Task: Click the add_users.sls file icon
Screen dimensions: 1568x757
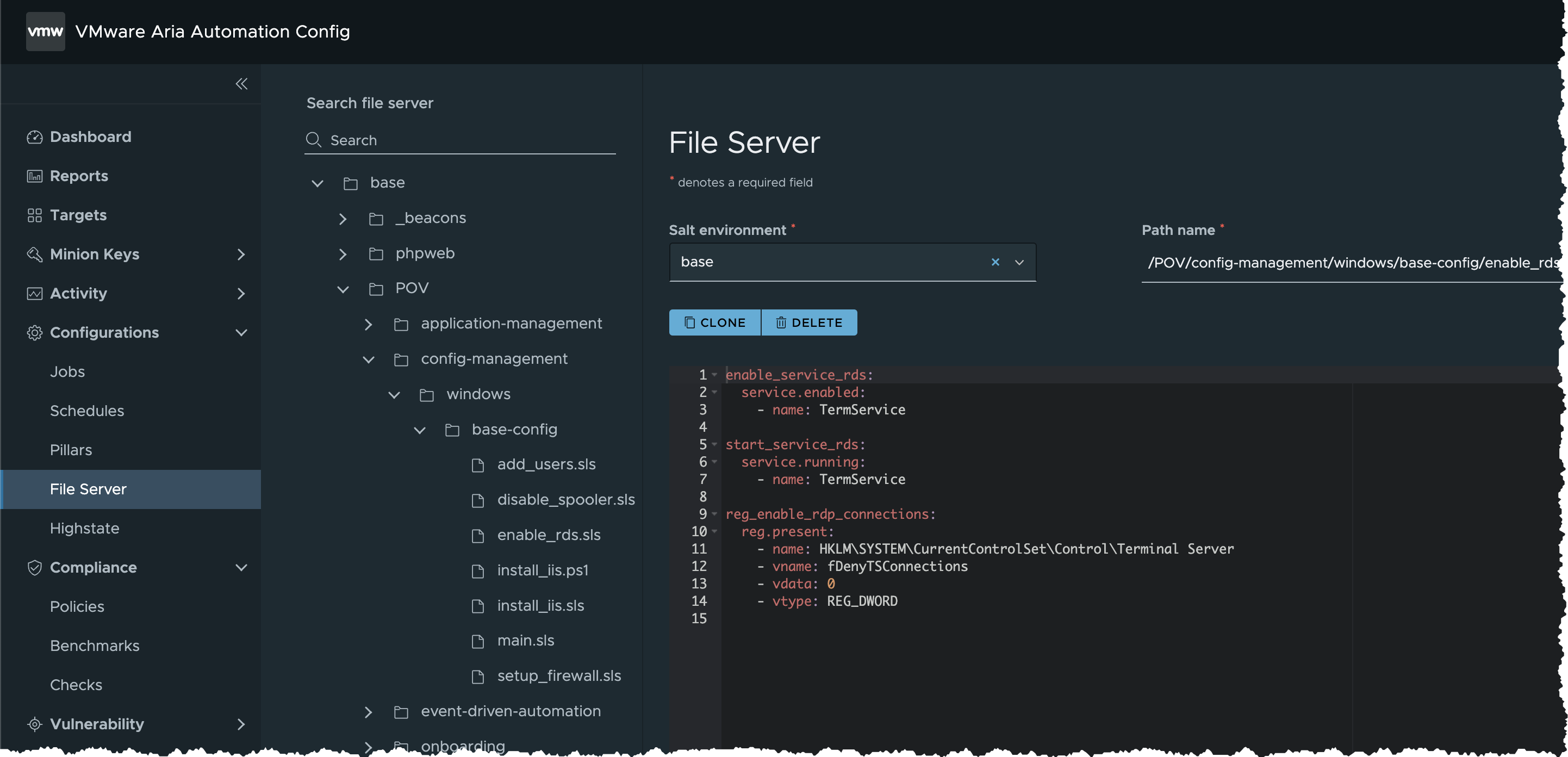Action: 478,466
